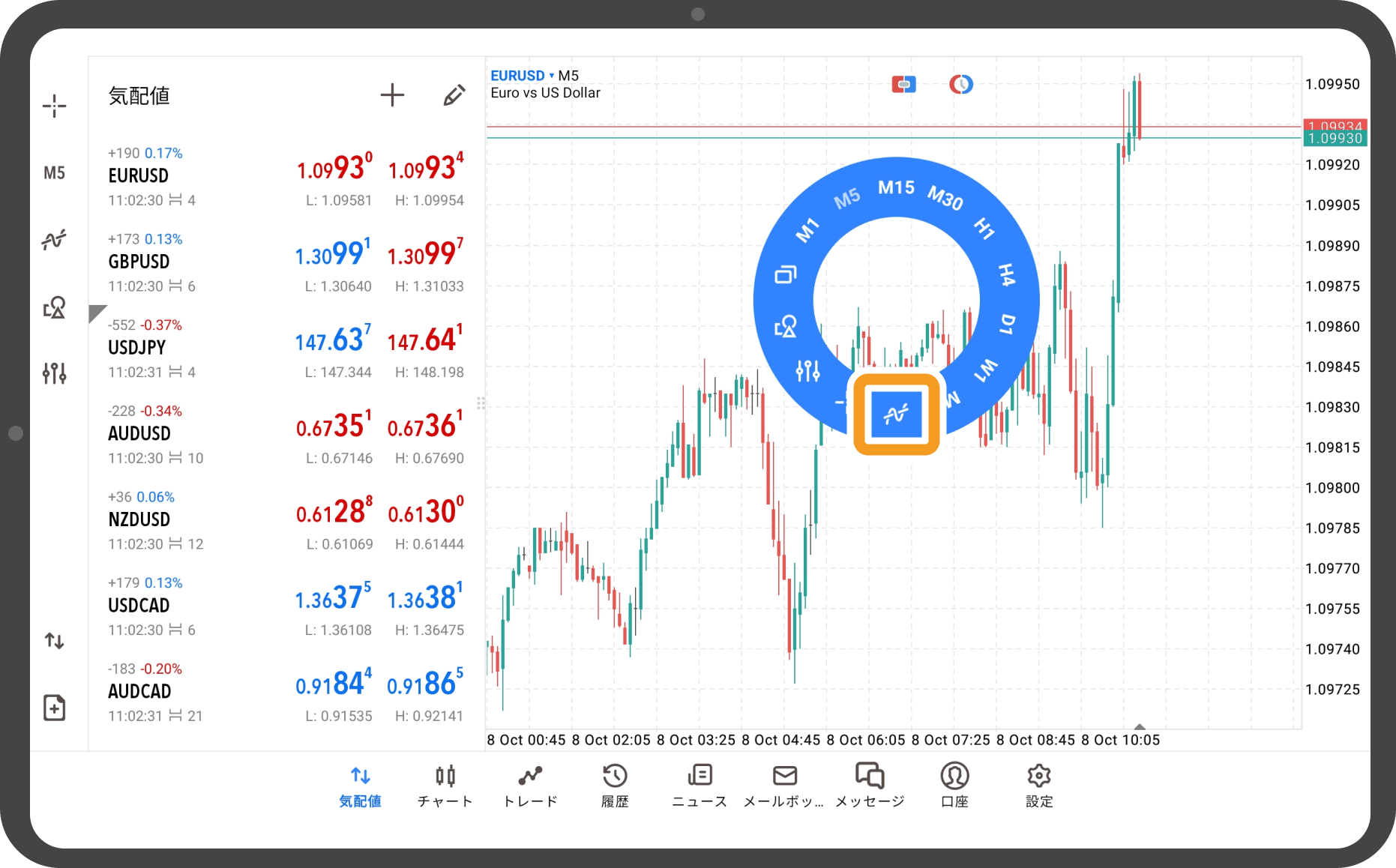This screenshot has height=868, width=1396.
Task: Tap the chart windows icon in radial menu
Action: coord(786,275)
